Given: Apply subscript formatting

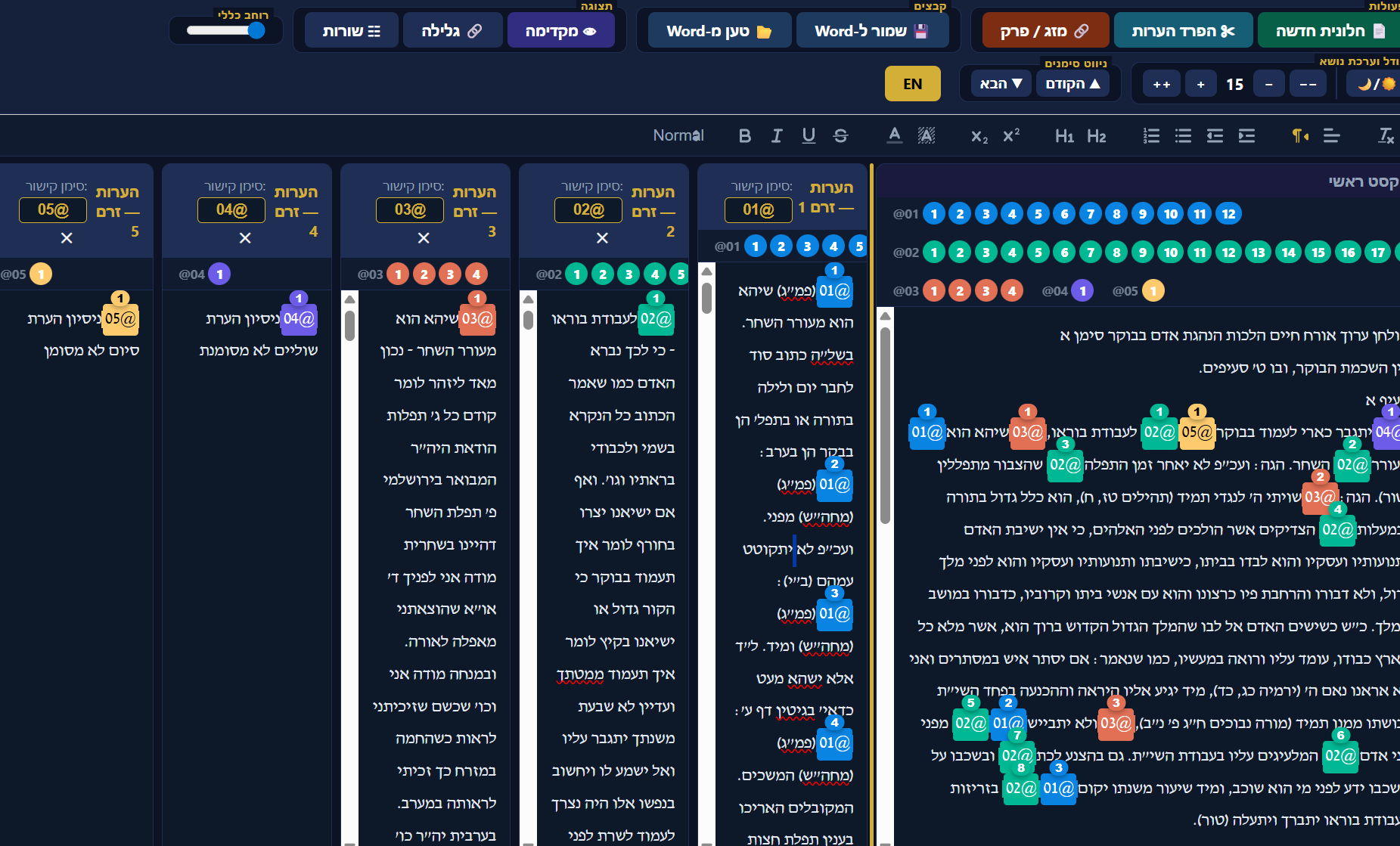Looking at the screenshot, I should pos(979,136).
